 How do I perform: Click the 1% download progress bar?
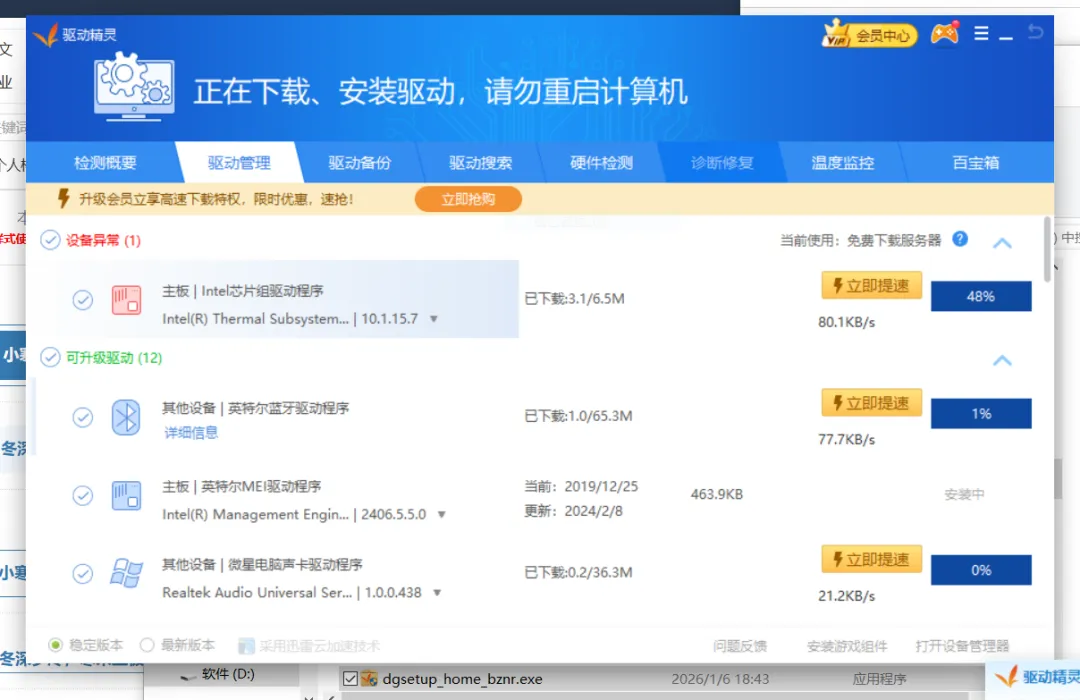[x=981, y=413]
